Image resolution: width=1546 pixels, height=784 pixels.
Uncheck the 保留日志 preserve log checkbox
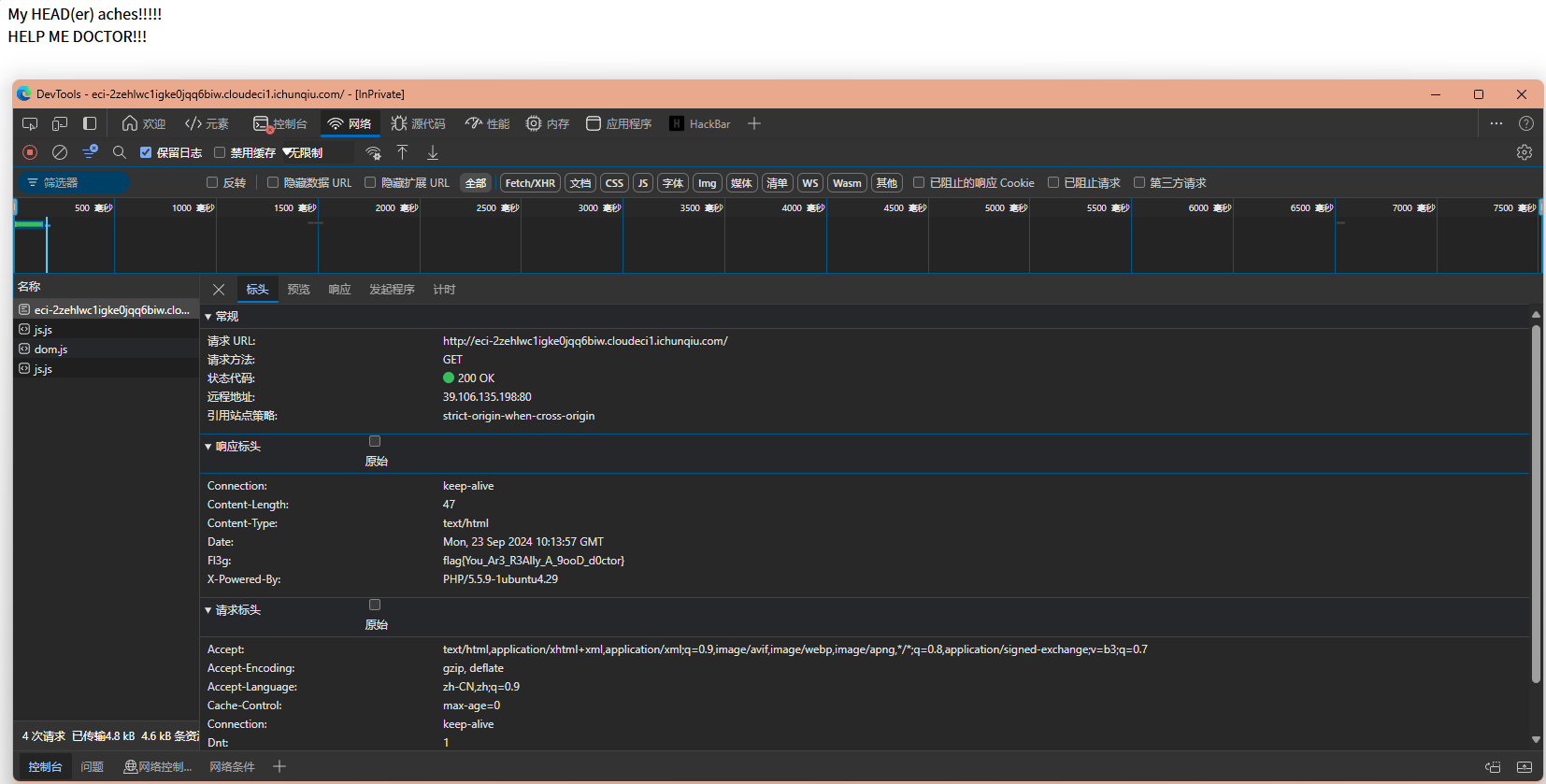pyautogui.click(x=146, y=152)
